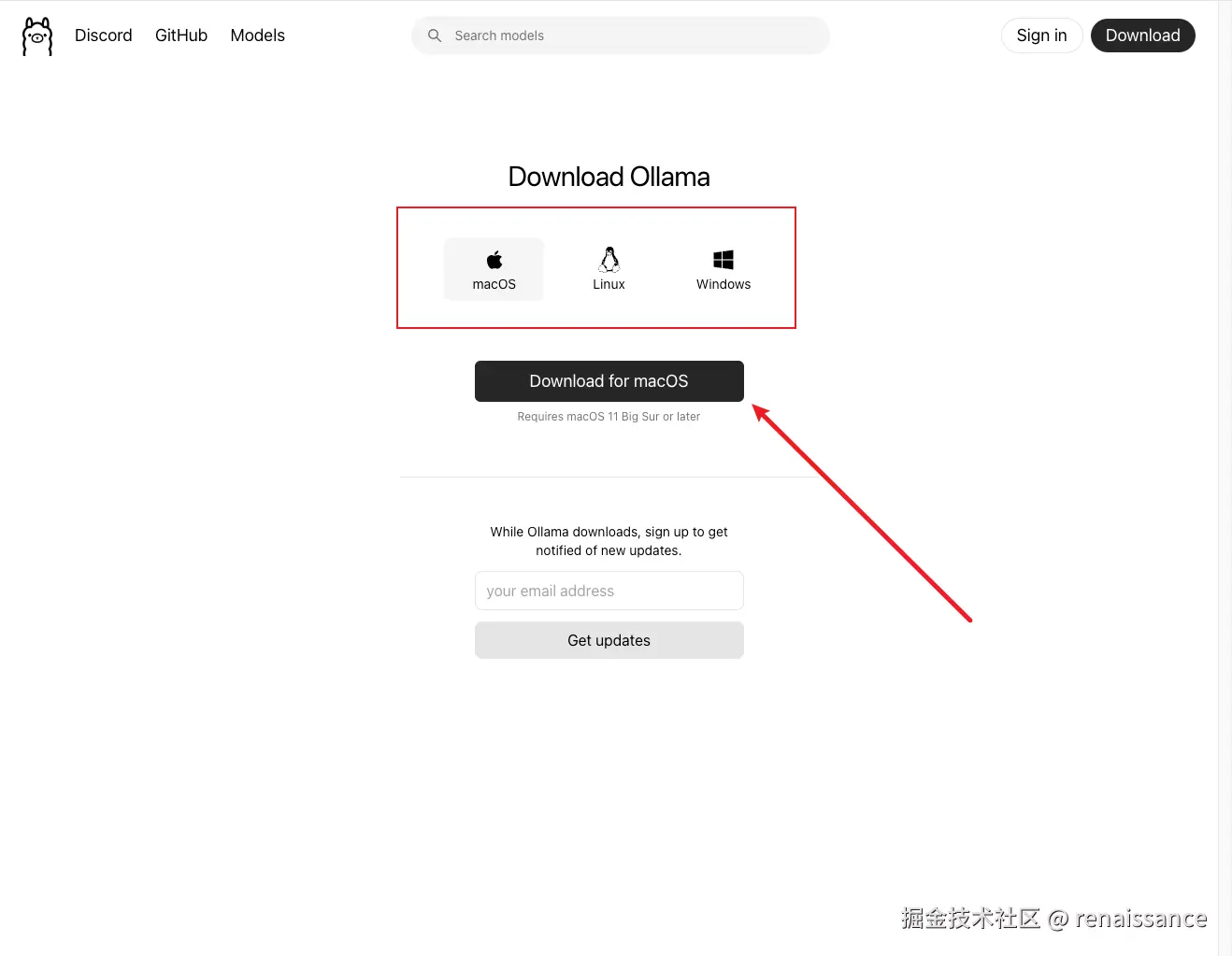Click the Get updates button
1232x956 pixels.
(x=609, y=640)
